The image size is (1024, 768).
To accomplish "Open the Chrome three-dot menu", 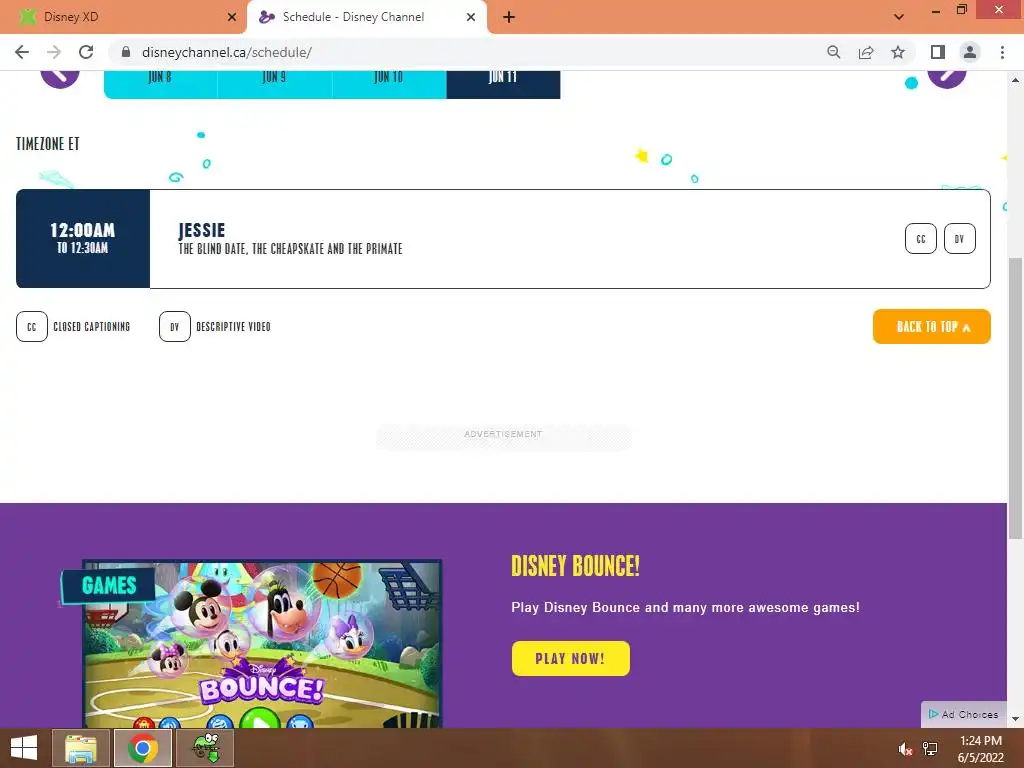I will click(1002, 52).
